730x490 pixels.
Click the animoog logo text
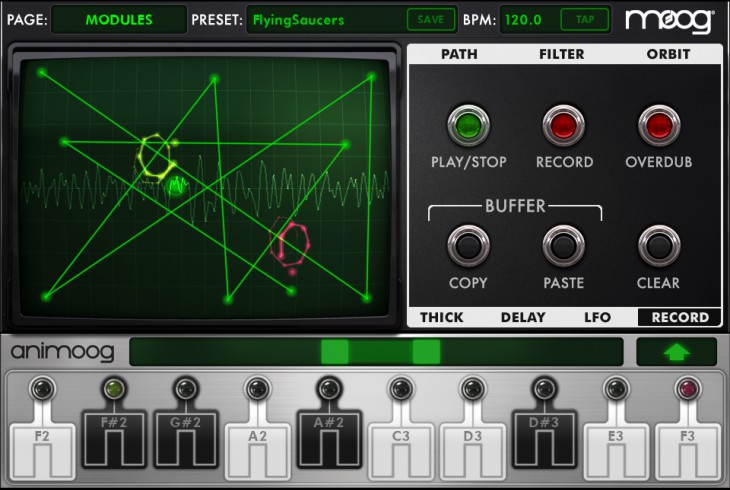[62, 352]
